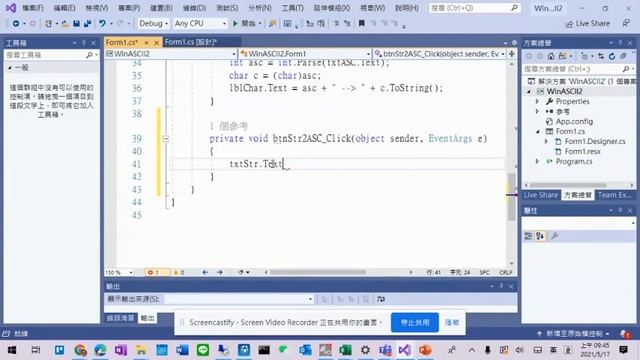Screen dimensions: 640x360
Task: Click the Excel icon in the Windows taskbar
Action: (x=345, y=350)
